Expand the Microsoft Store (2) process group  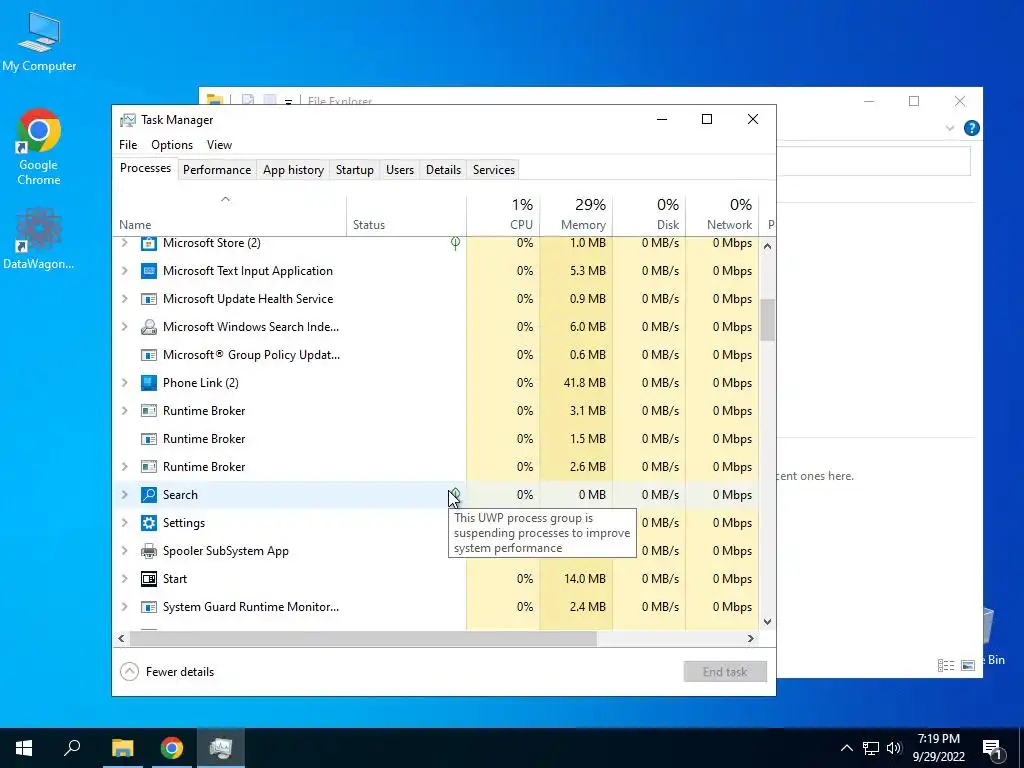click(x=125, y=243)
